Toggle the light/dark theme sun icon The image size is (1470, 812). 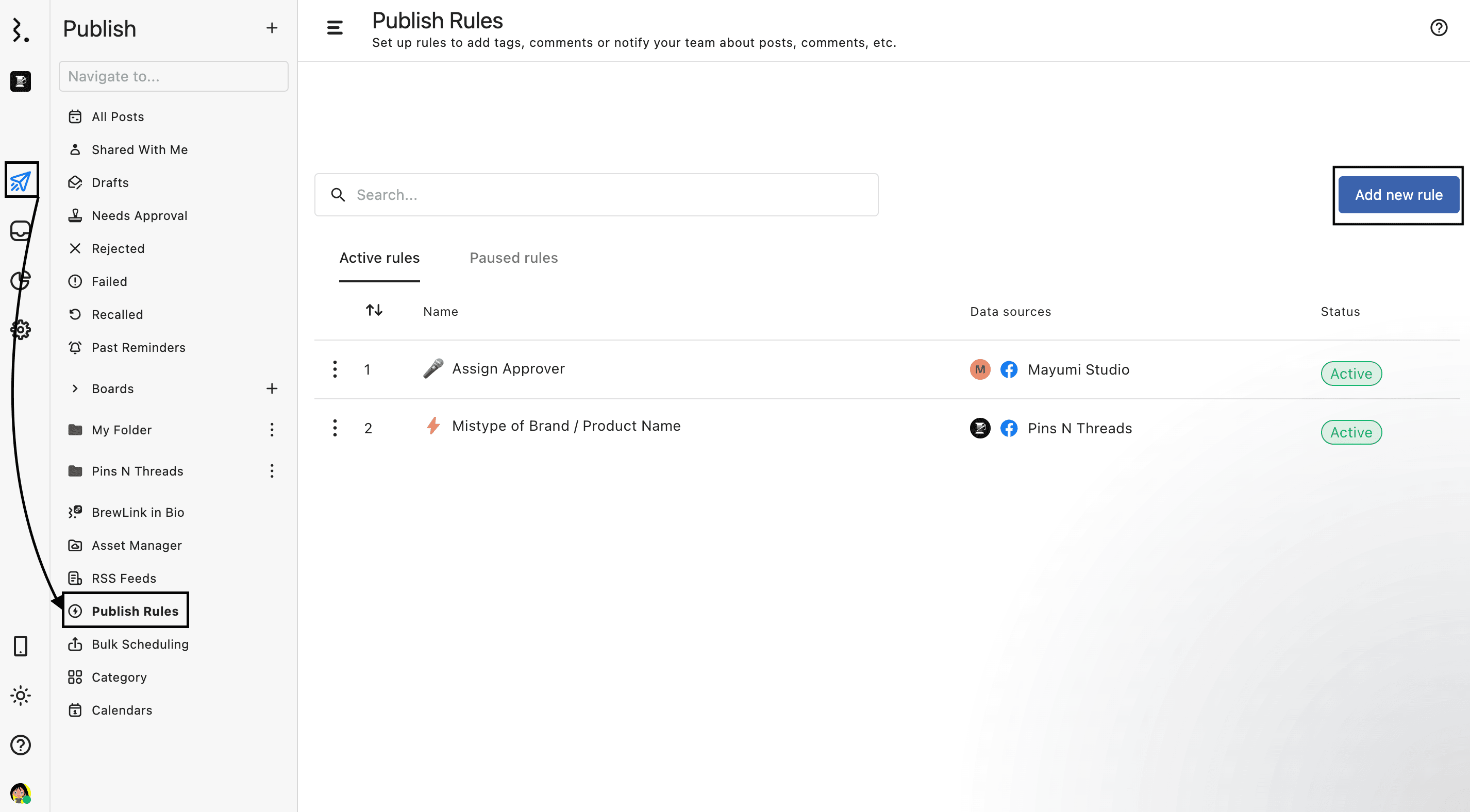click(x=21, y=696)
